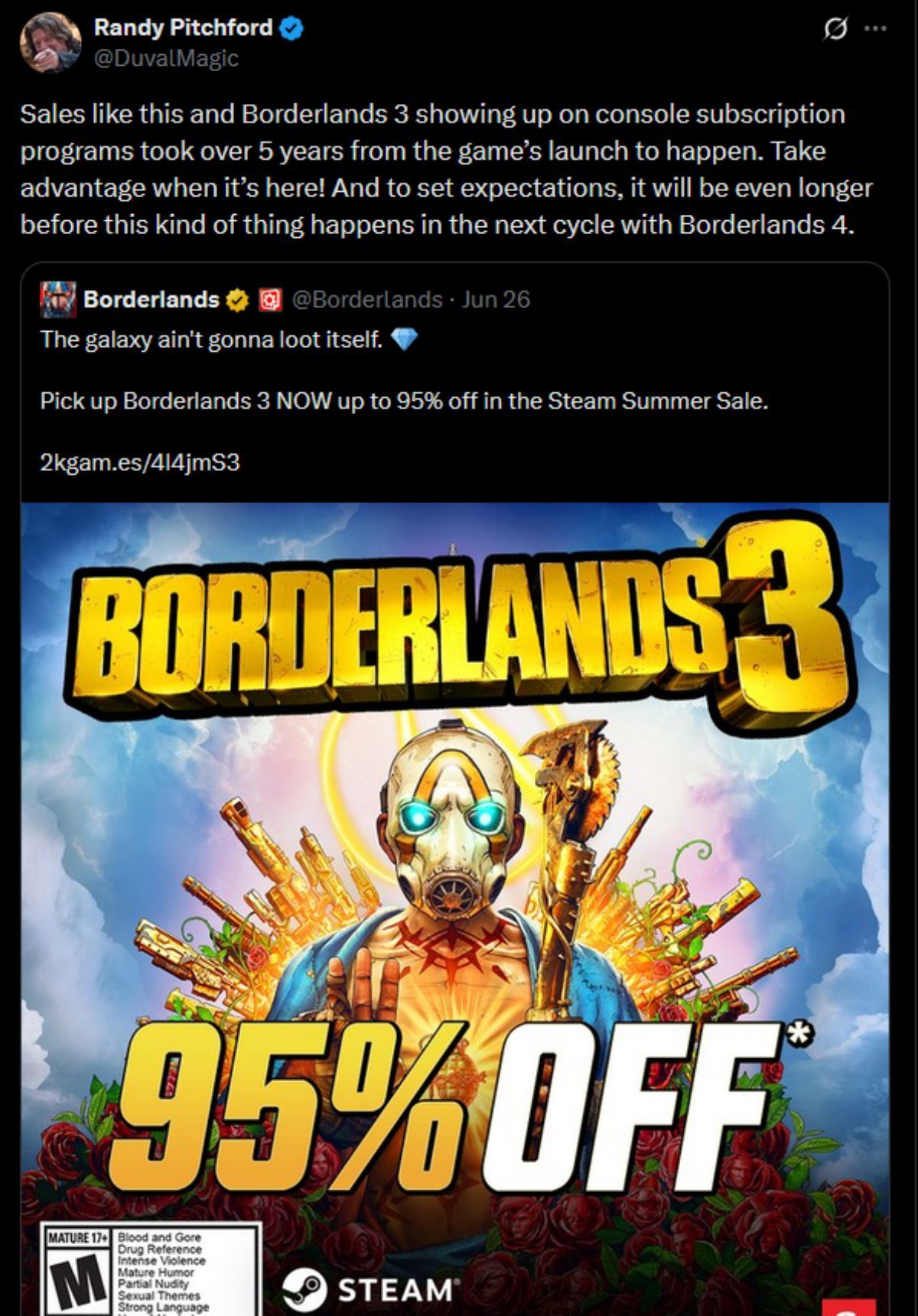
Task: Open the Borderlands 3 promotional image
Action: [x=455, y=908]
